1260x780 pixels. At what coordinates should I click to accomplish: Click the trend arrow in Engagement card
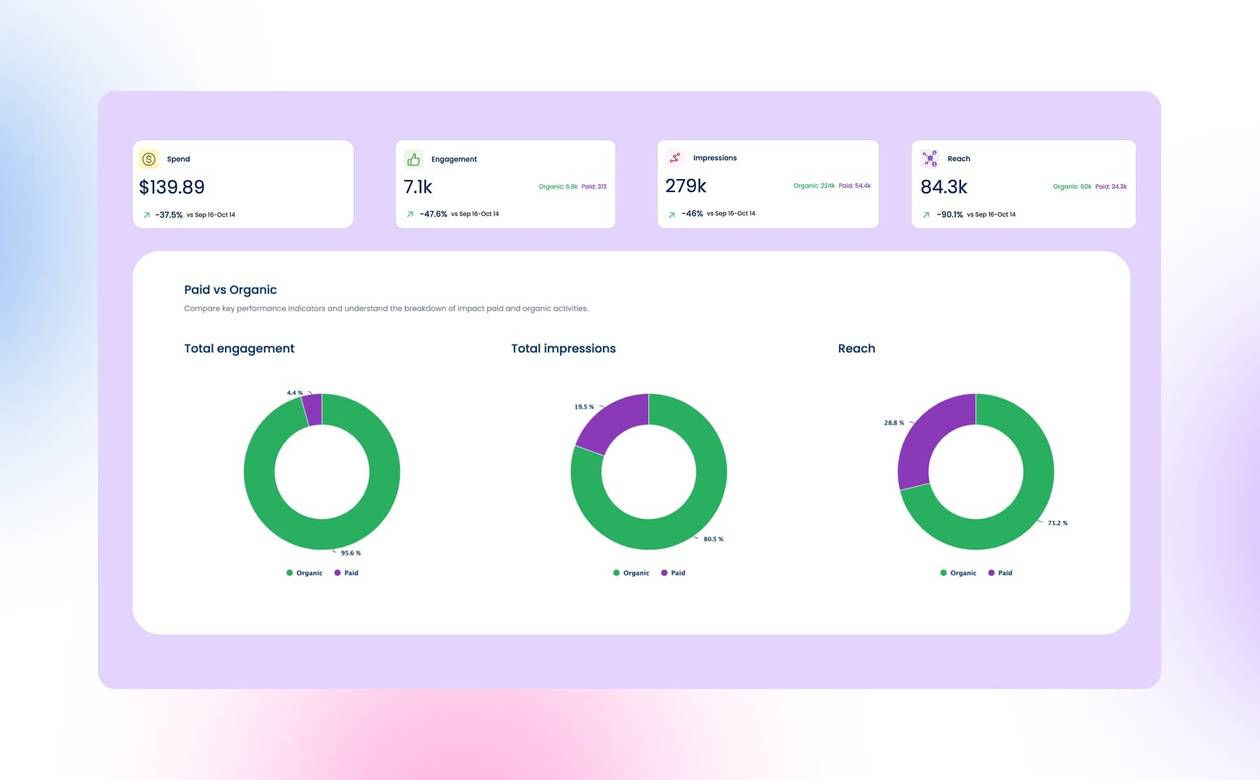[409, 214]
